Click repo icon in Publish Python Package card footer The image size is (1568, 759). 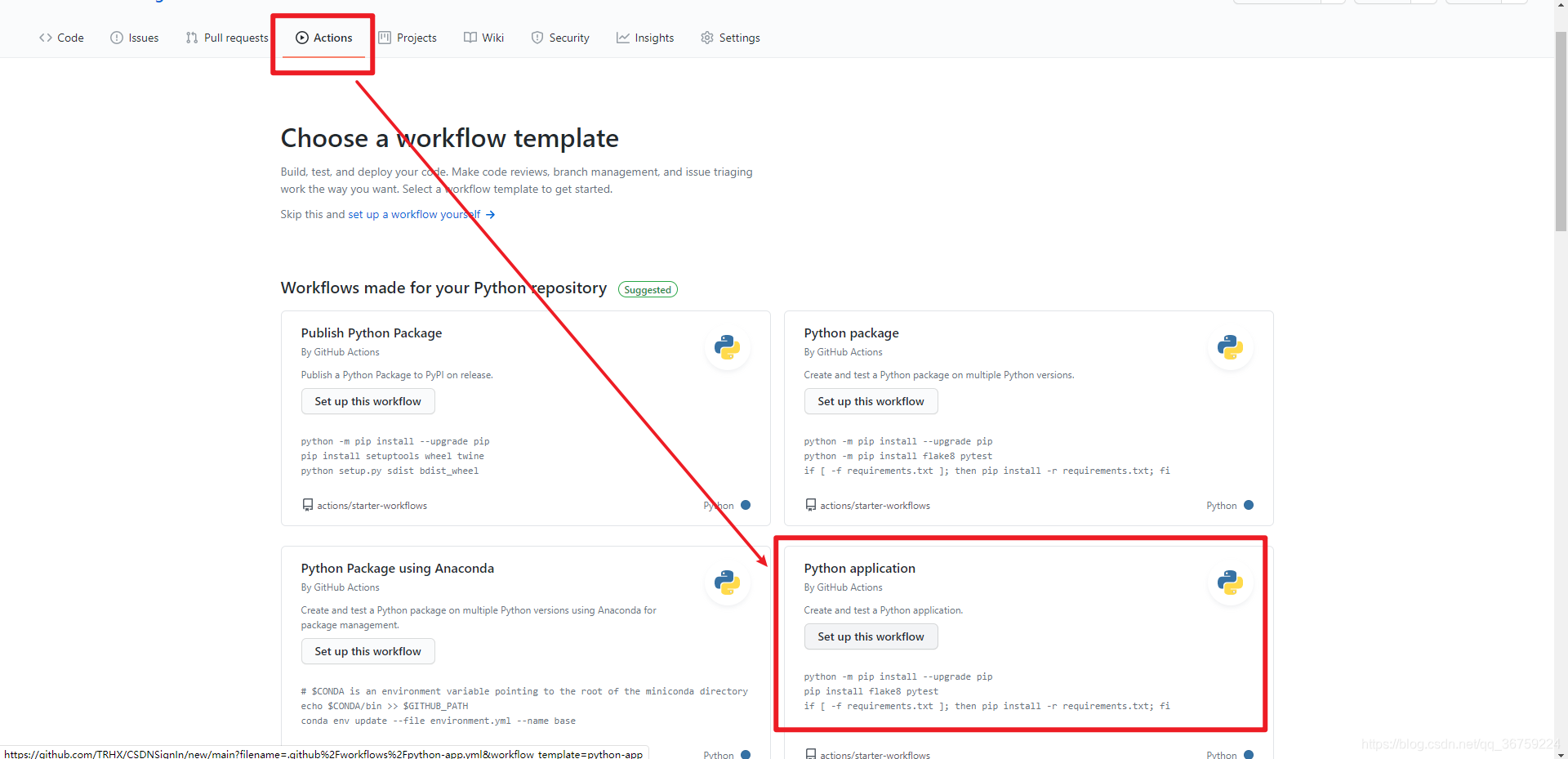click(308, 506)
